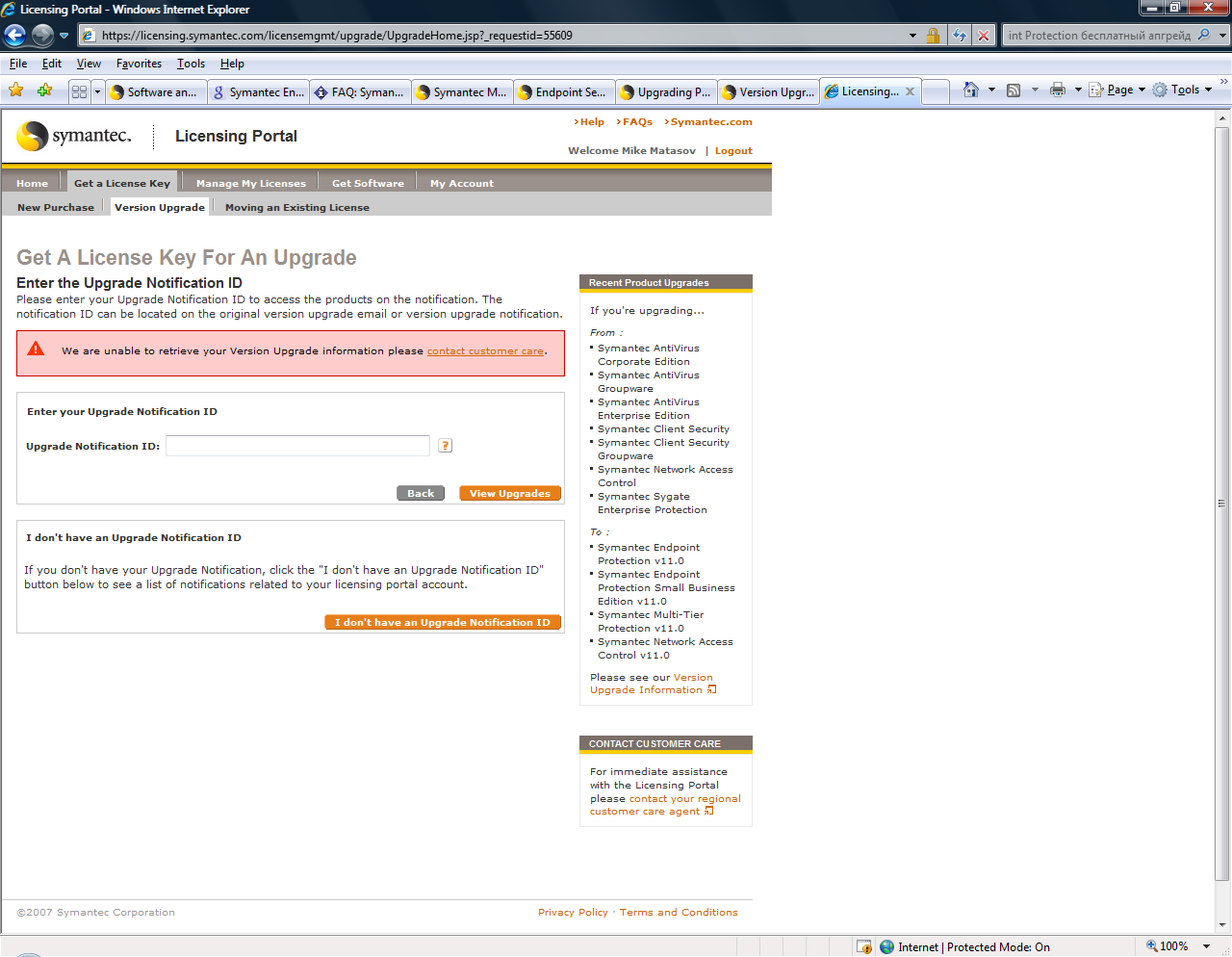Click the Back button in form

(x=421, y=493)
